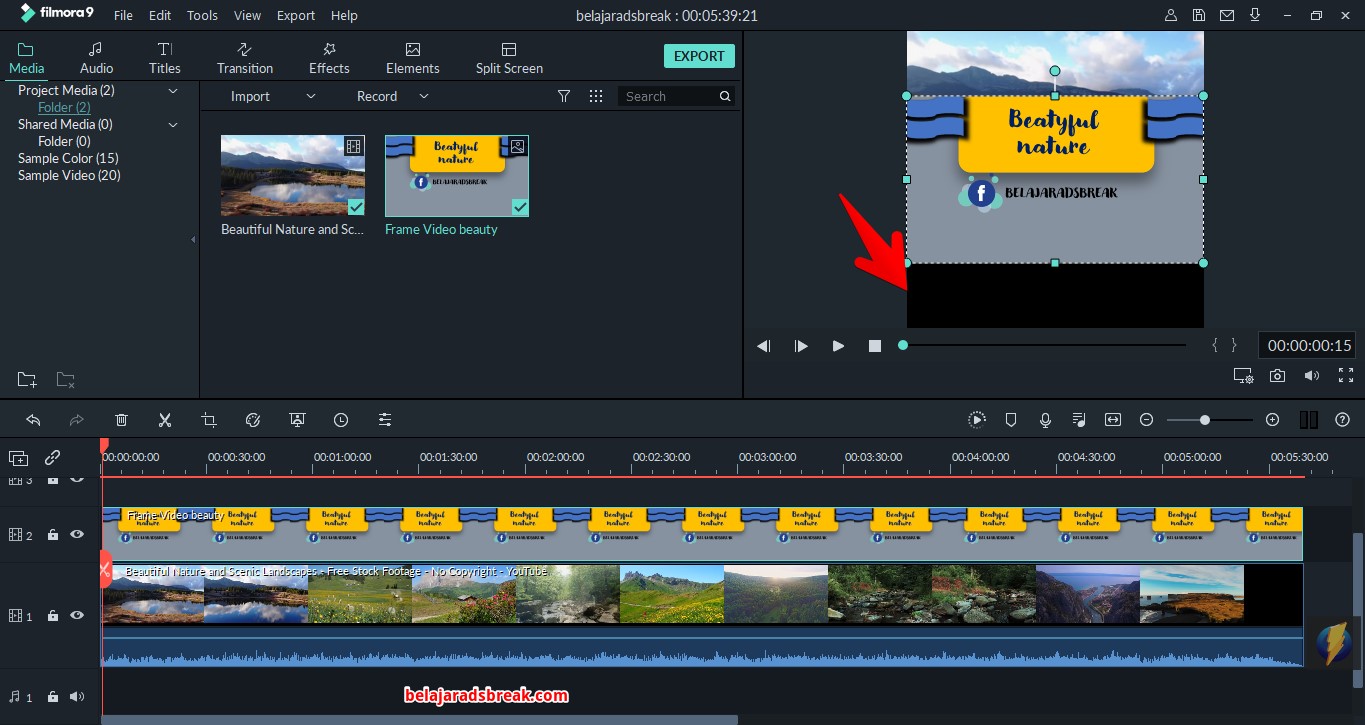Open the timeline help question icon
1365x725 pixels.
pyautogui.click(x=1343, y=420)
